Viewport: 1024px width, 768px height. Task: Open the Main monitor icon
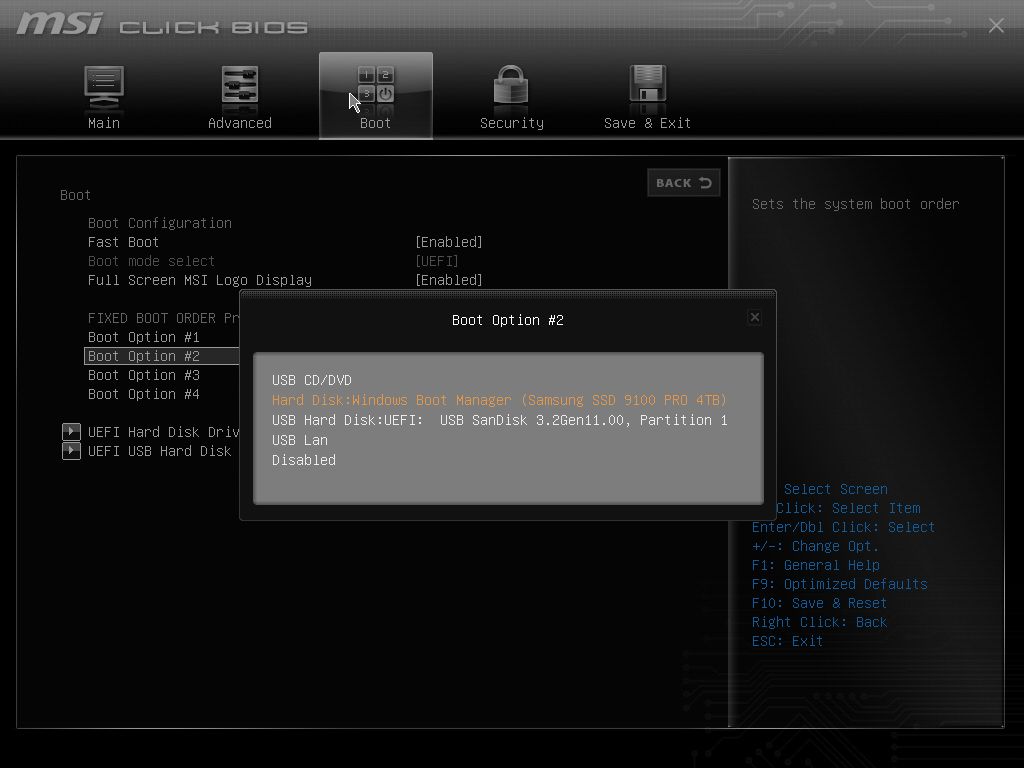104,87
